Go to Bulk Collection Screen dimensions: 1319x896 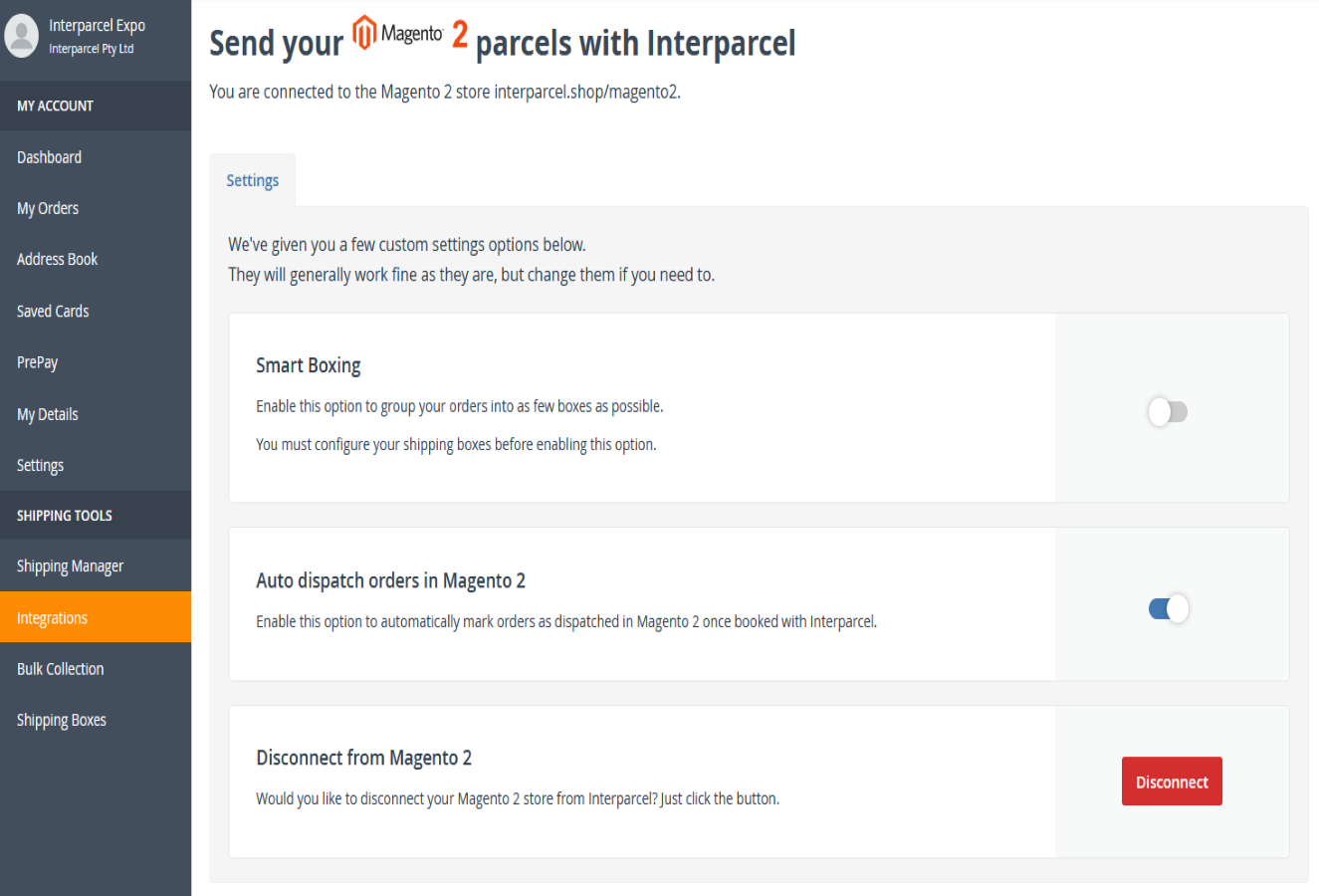click(x=60, y=669)
